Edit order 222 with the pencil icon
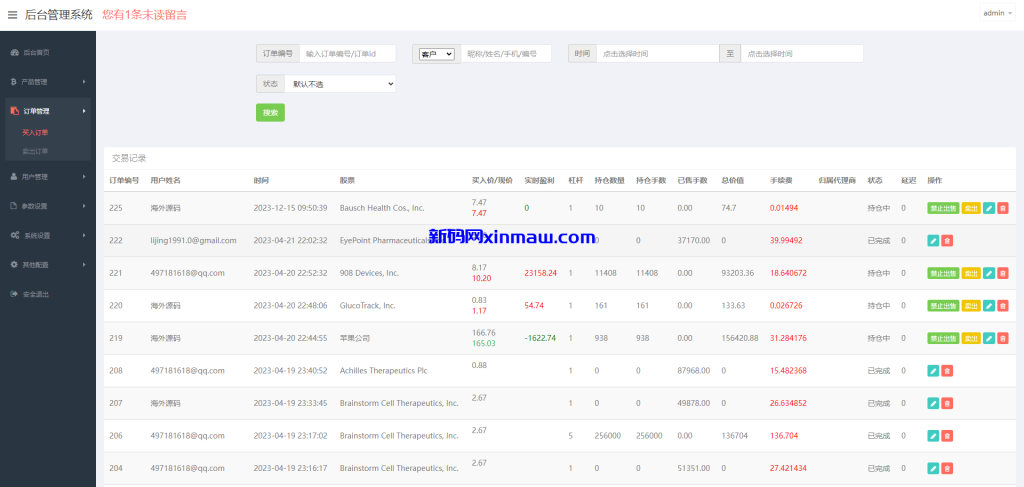 933,240
